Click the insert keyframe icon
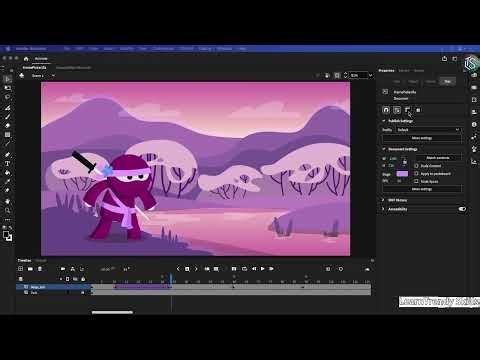480x360 pixels. coord(187,269)
